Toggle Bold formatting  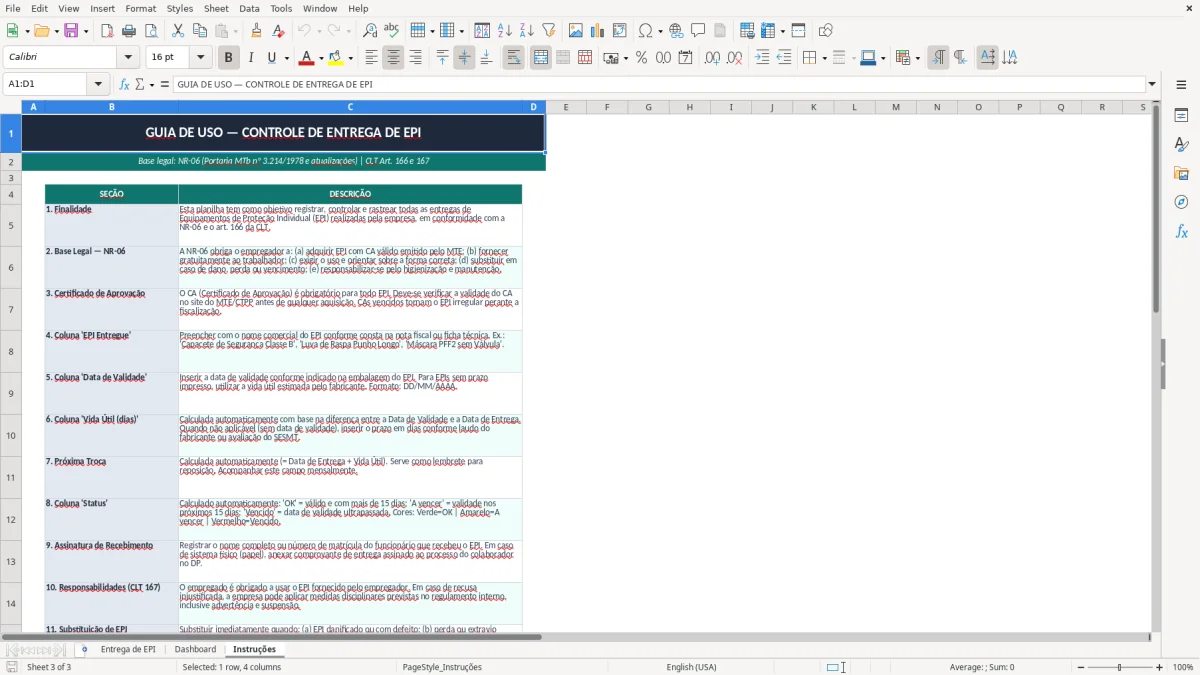click(x=228, y=58)
